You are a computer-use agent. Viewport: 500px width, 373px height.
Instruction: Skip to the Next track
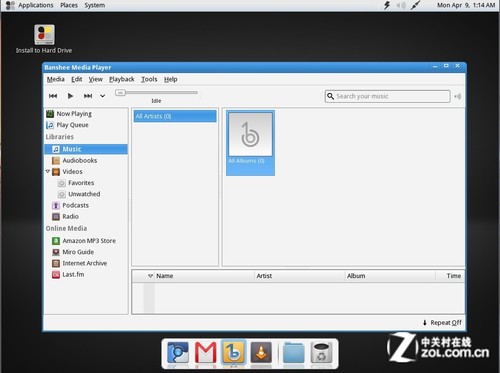point(88,96)
